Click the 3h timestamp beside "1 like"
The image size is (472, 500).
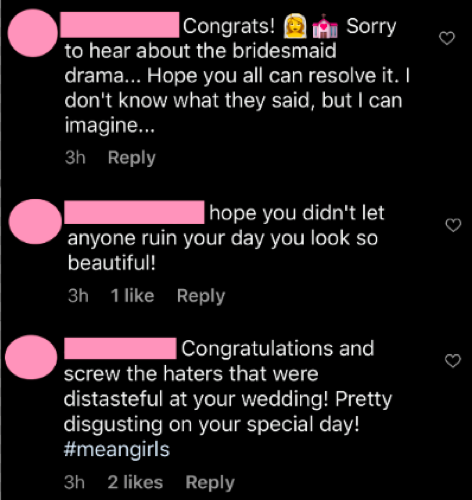78,295
